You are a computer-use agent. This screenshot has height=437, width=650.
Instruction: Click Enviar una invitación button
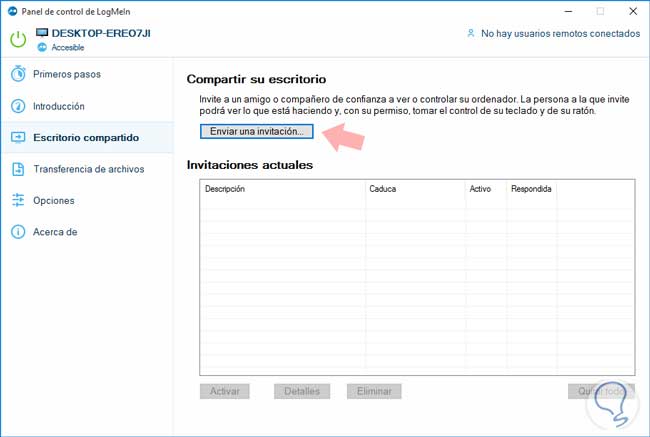coord(257,131)
